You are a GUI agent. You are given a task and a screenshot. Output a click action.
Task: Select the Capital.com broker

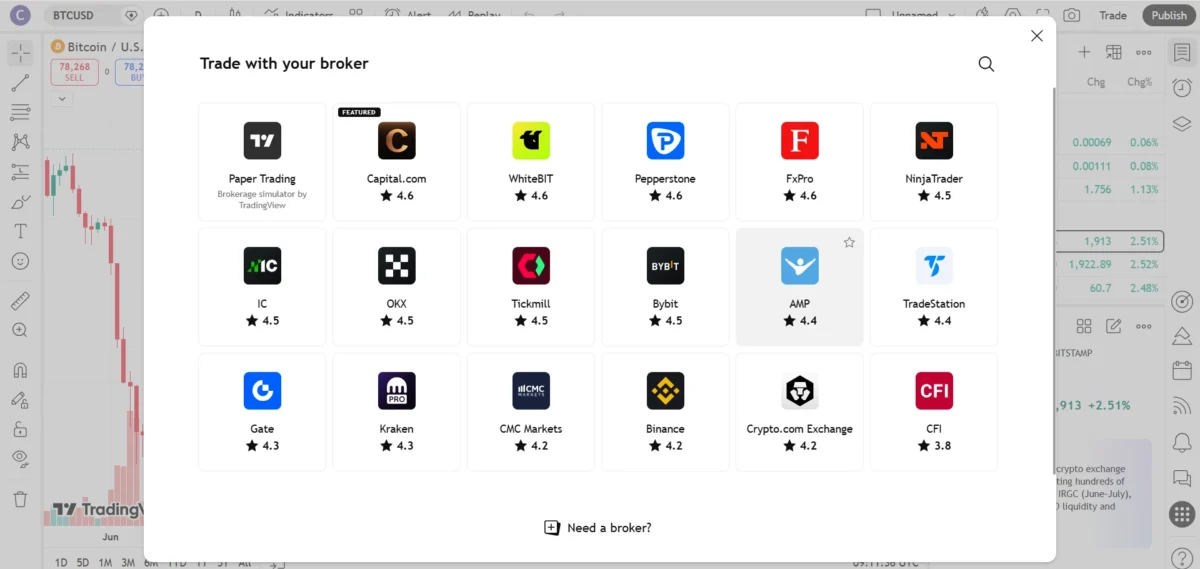[396, 161]
